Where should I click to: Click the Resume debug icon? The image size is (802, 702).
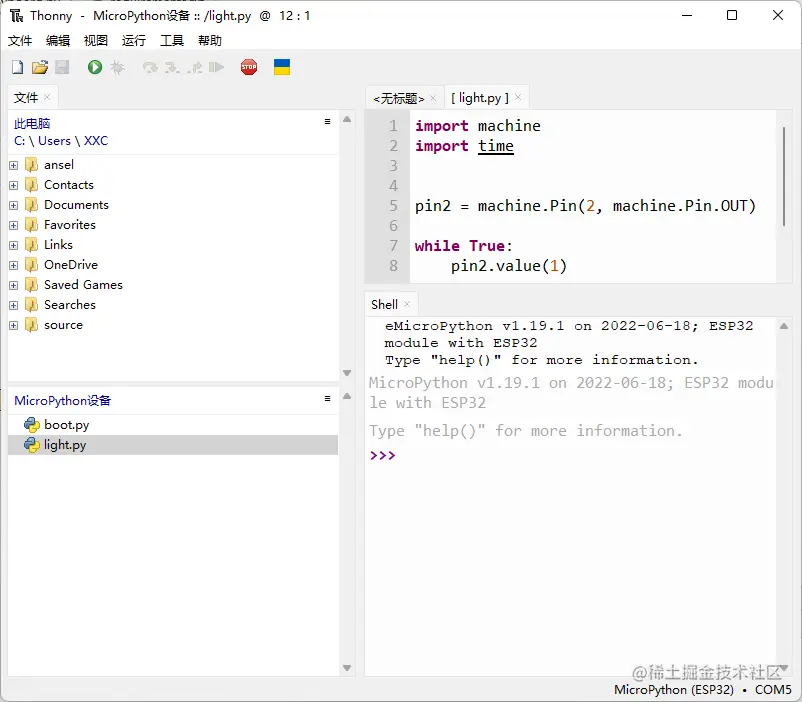[216, 67]
